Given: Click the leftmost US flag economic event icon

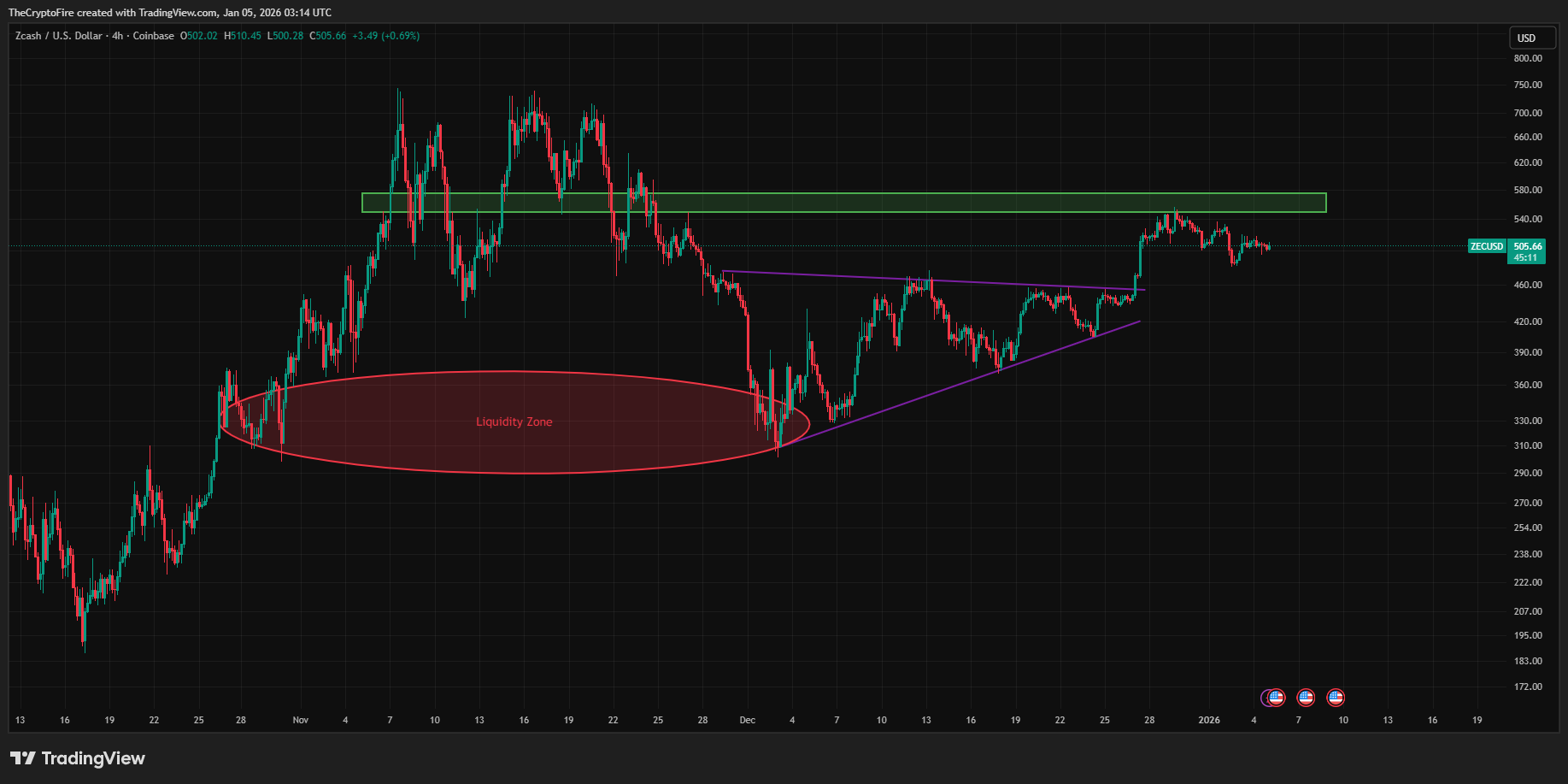Looking at the screenshot, I should coord(1277,698).
